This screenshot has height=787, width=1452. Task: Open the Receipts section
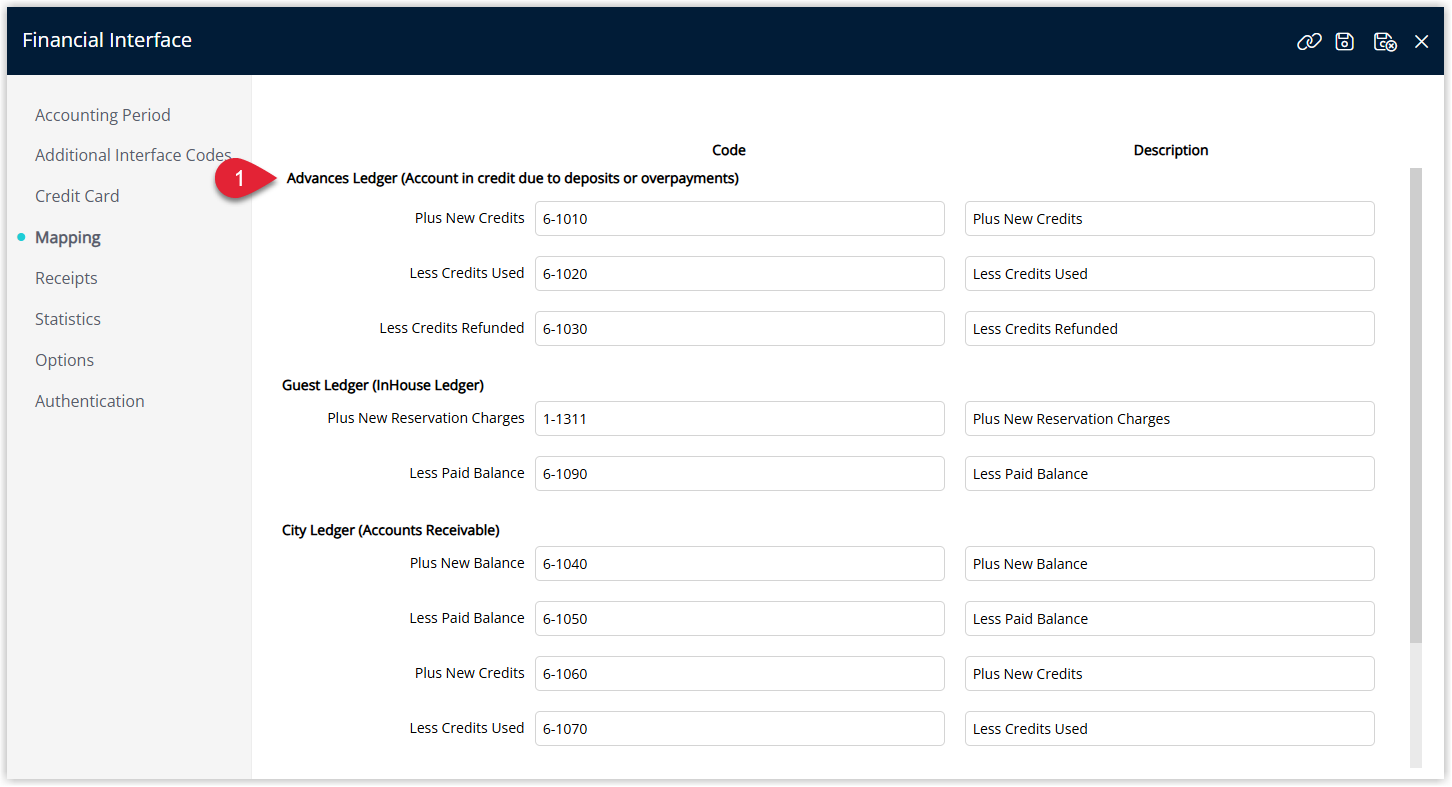[66, 278]
